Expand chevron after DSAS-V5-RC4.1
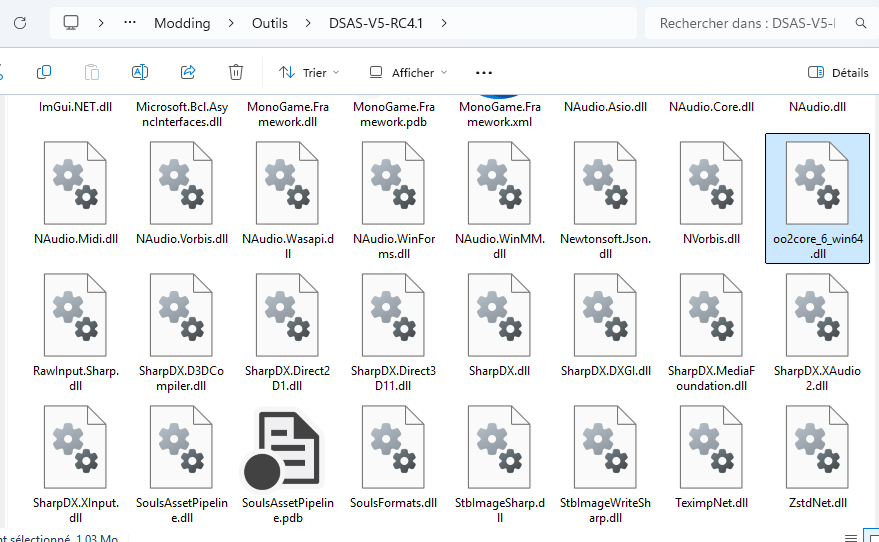 click(444, 23)
